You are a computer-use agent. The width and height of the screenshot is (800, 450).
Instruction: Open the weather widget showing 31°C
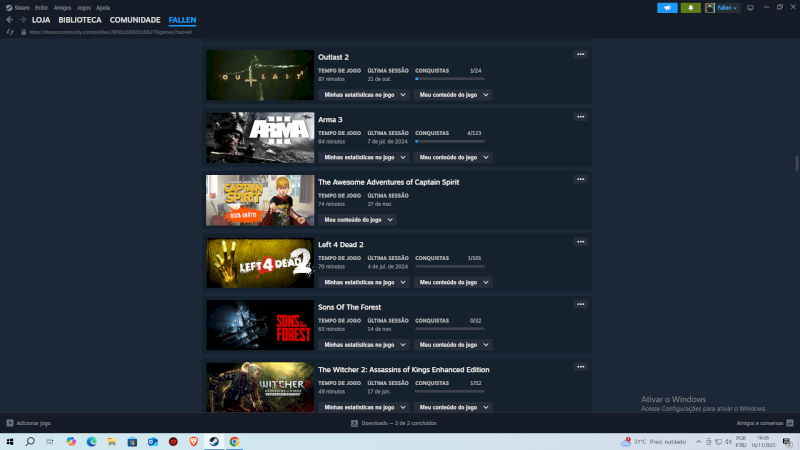(x=653, y=442)
